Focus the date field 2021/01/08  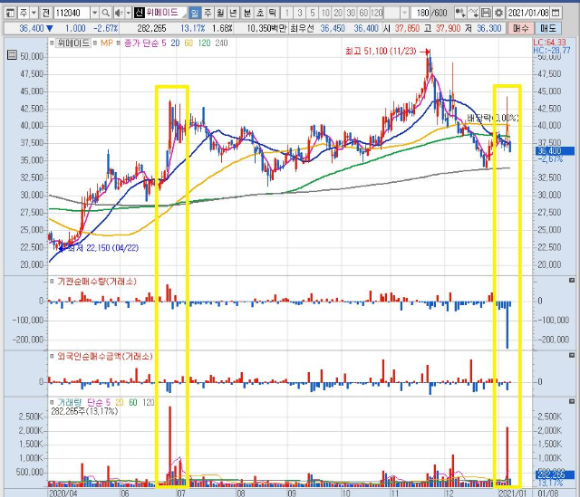pos(528,13)
